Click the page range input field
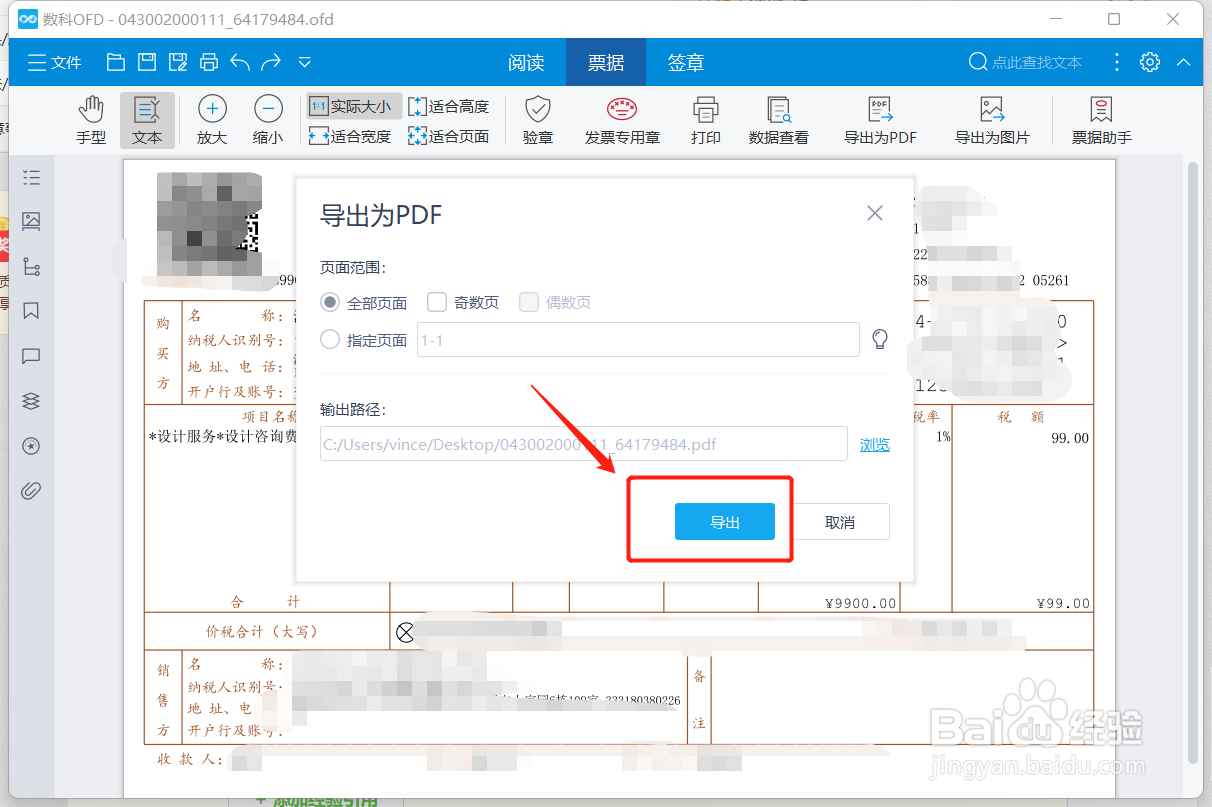Screen dimensions: 1212x807 637,339
